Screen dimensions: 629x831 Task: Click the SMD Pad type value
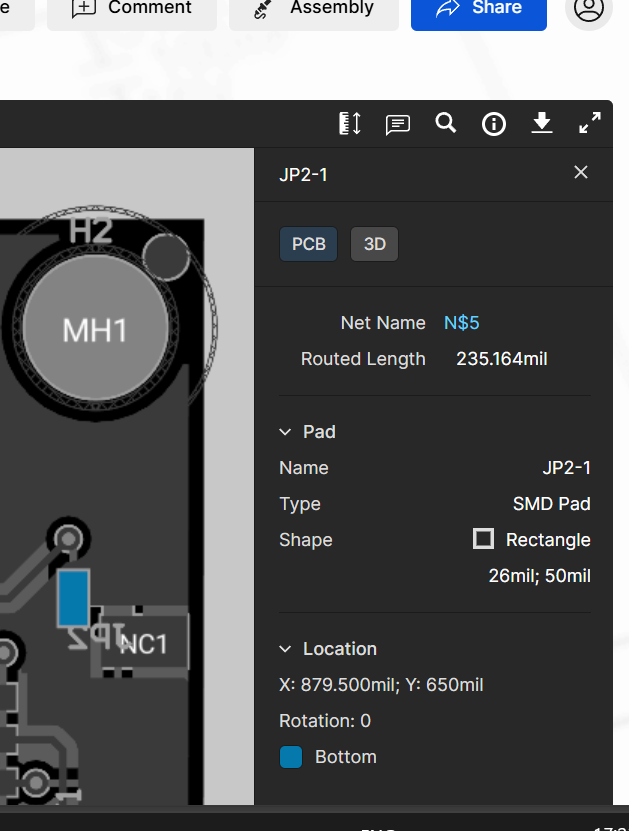[x=552, y=503]
